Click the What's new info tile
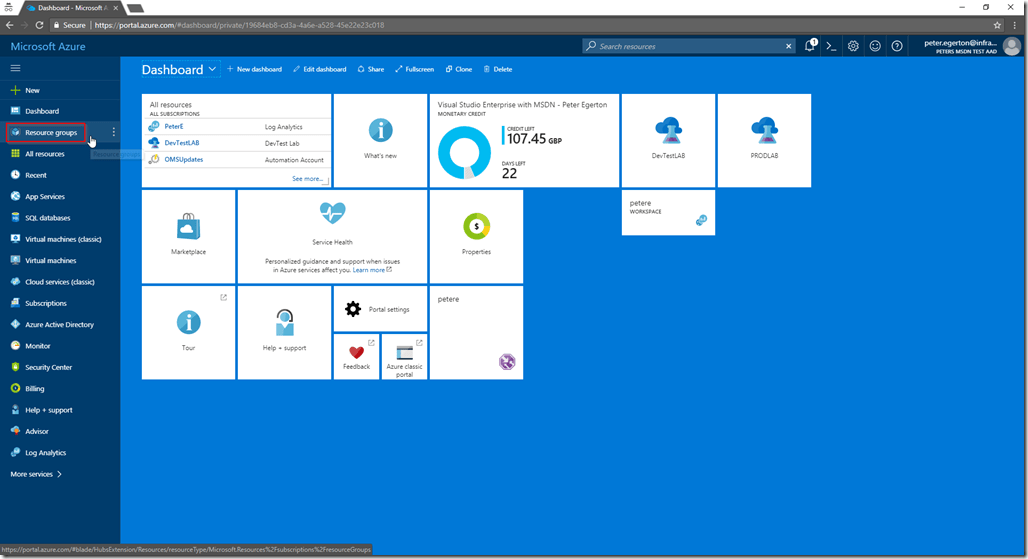This screenshot has width=1028, height=559. [380, 140]
